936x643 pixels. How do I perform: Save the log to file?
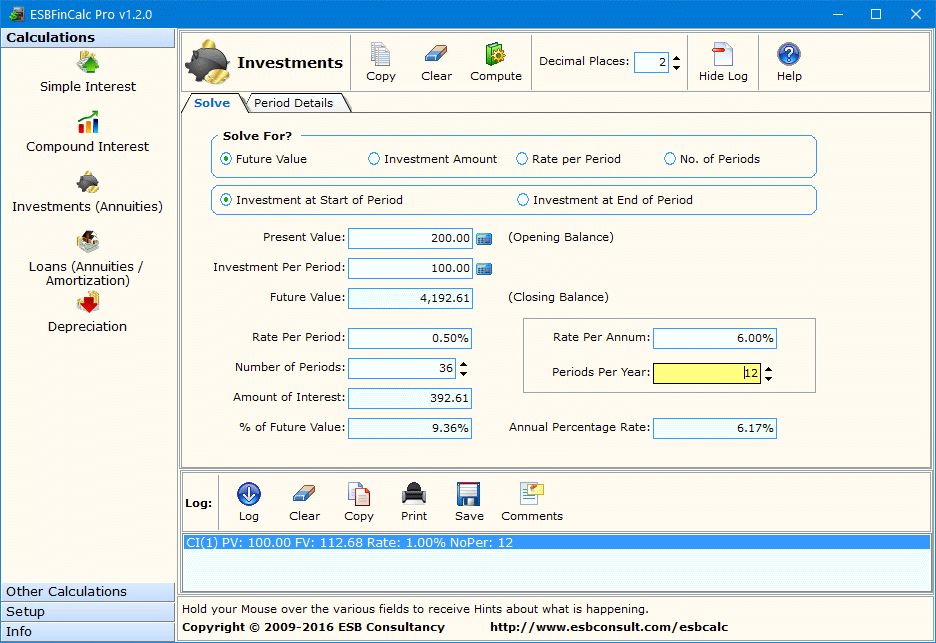(469, 502)
